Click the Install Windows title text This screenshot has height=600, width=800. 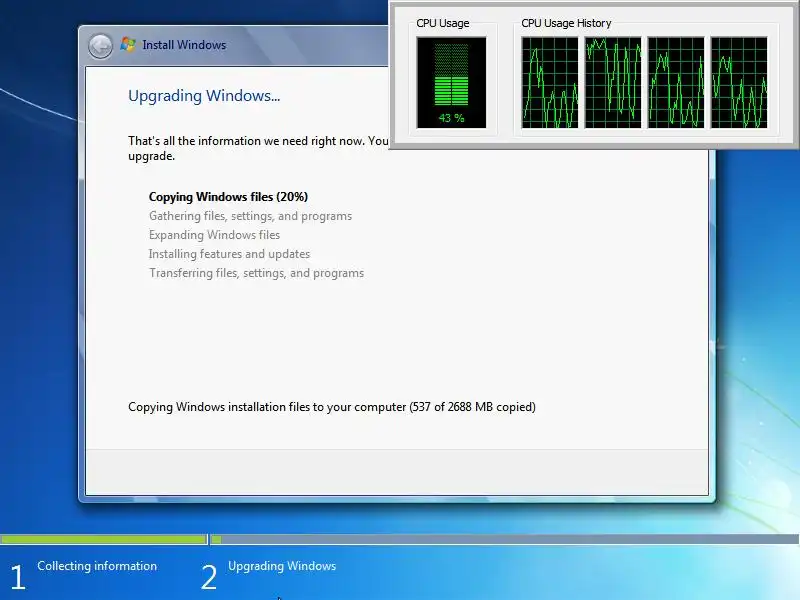pos(184,45)
